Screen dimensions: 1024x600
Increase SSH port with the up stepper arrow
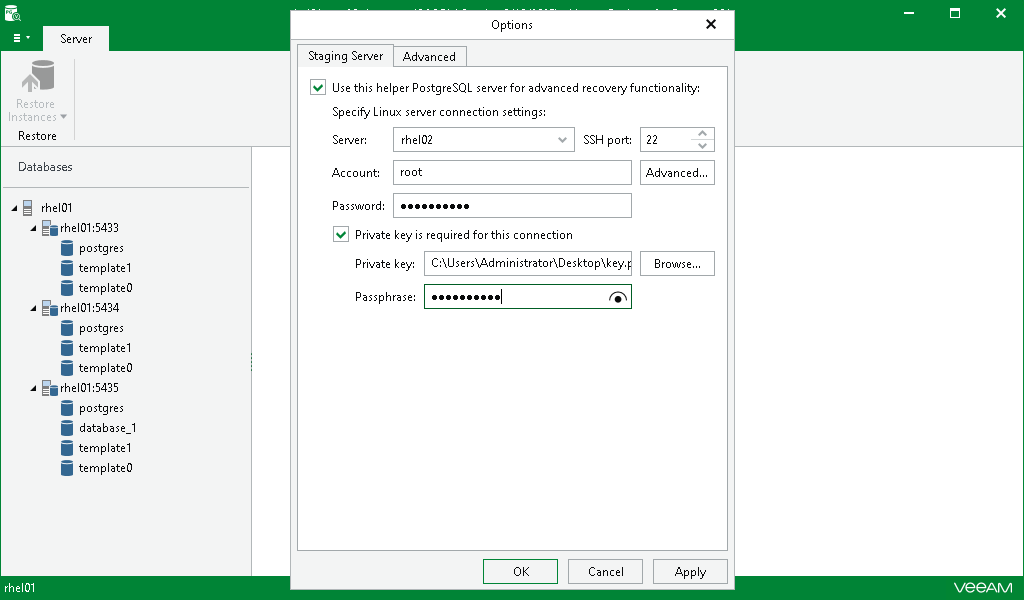[704, 134]
